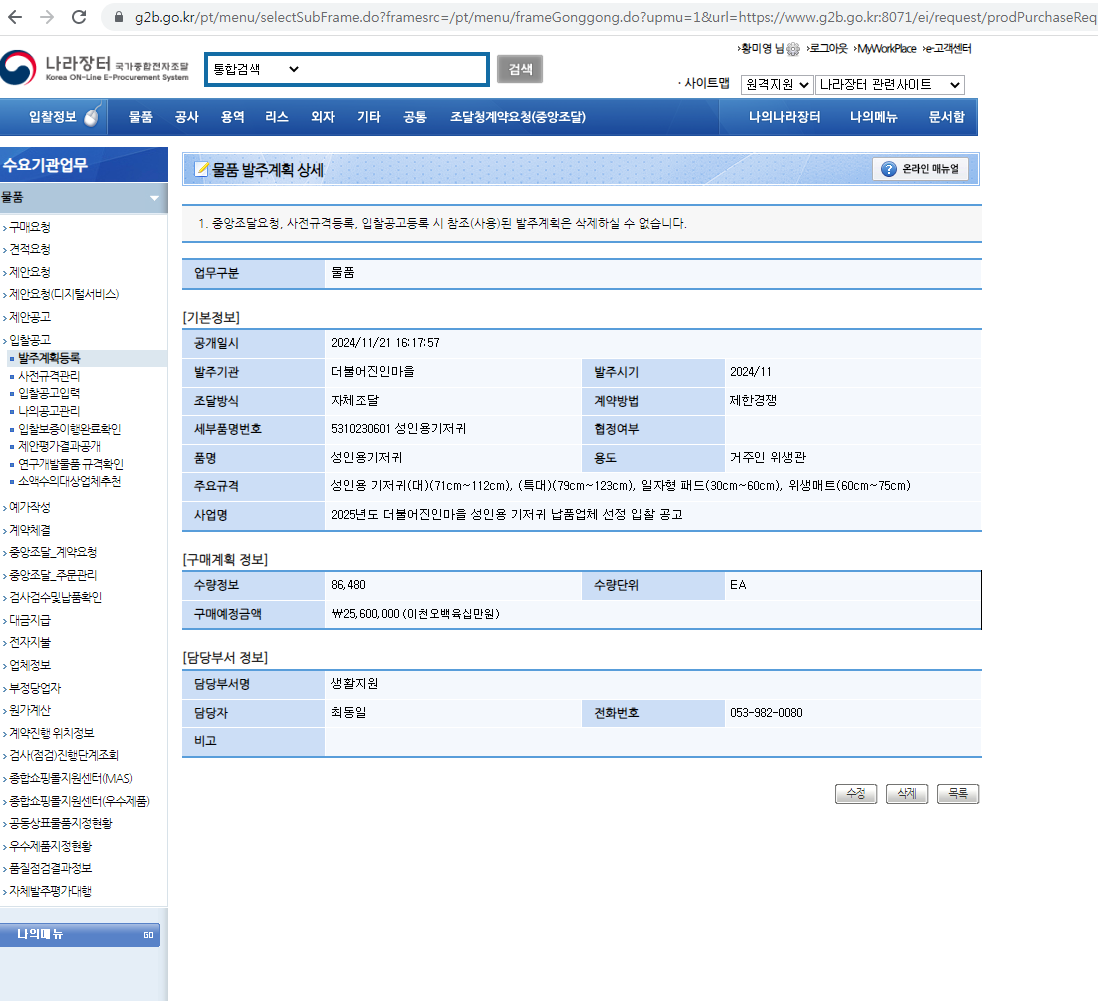Open the 통합검색 category dropdown

click(256, 69)
